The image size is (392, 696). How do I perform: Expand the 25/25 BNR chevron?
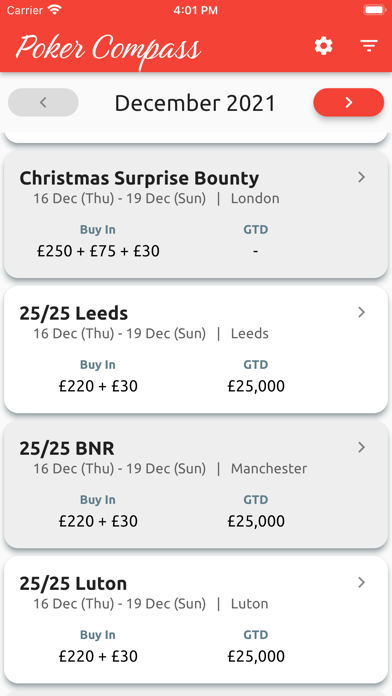pyautogui.click(x=361, y=447)
